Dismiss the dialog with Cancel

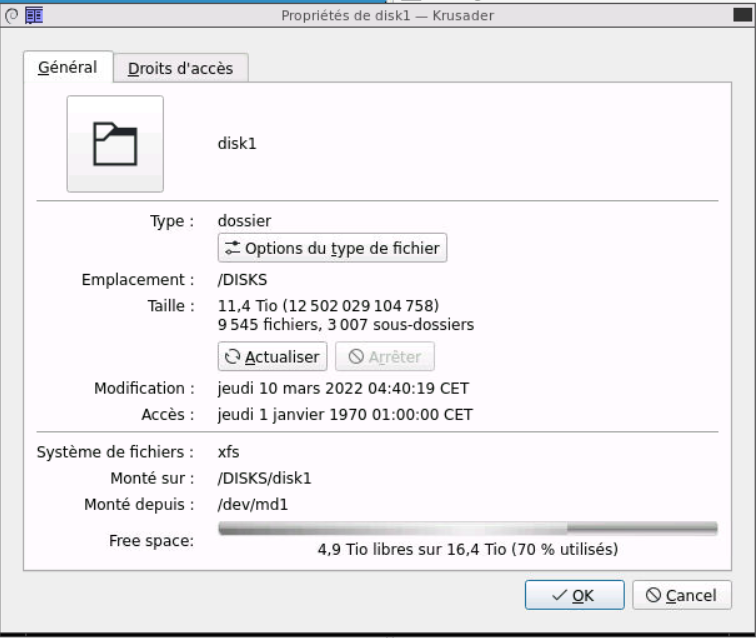pos(682,595)
